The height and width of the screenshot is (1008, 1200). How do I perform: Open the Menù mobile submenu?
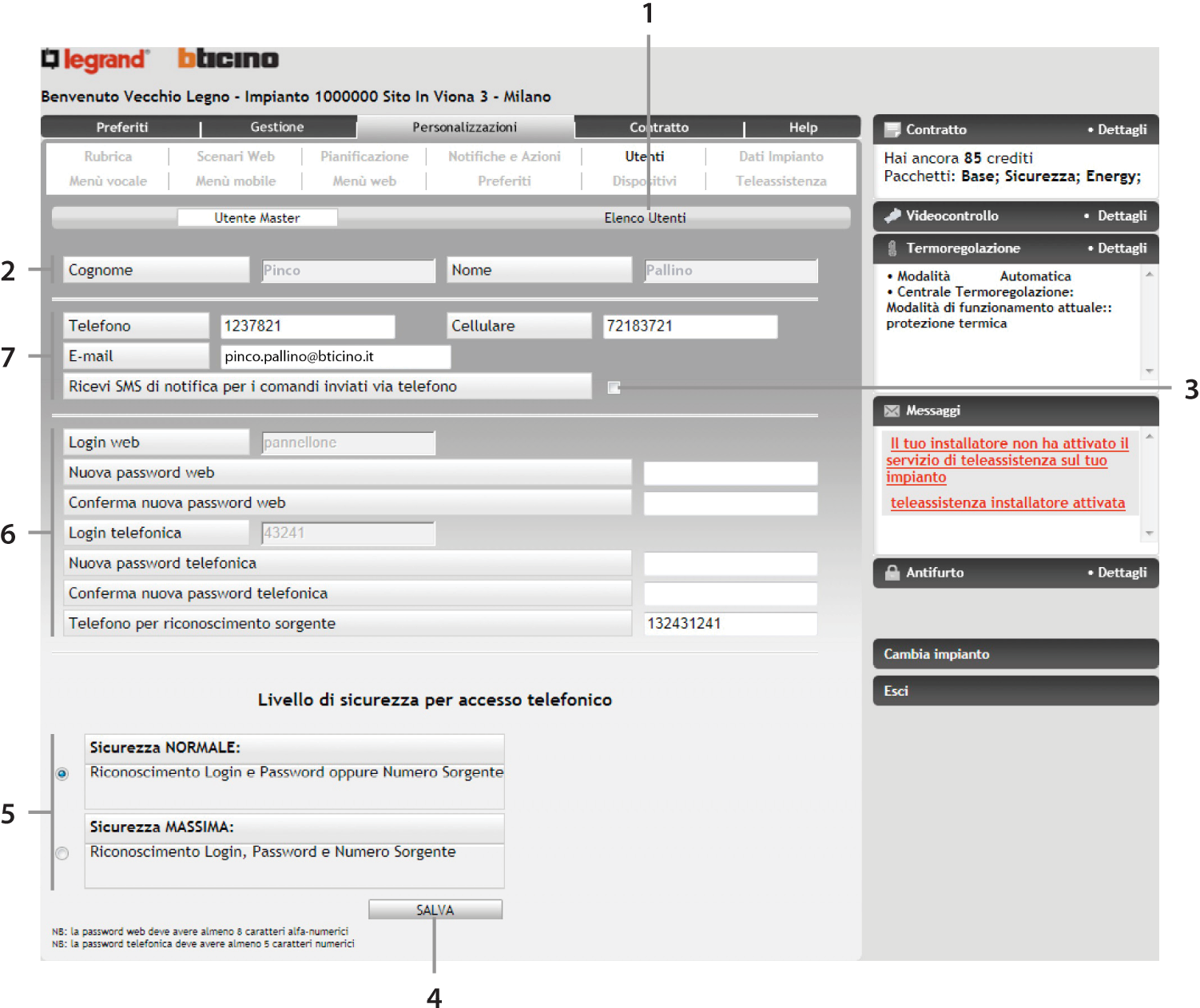tap(236, 181)
